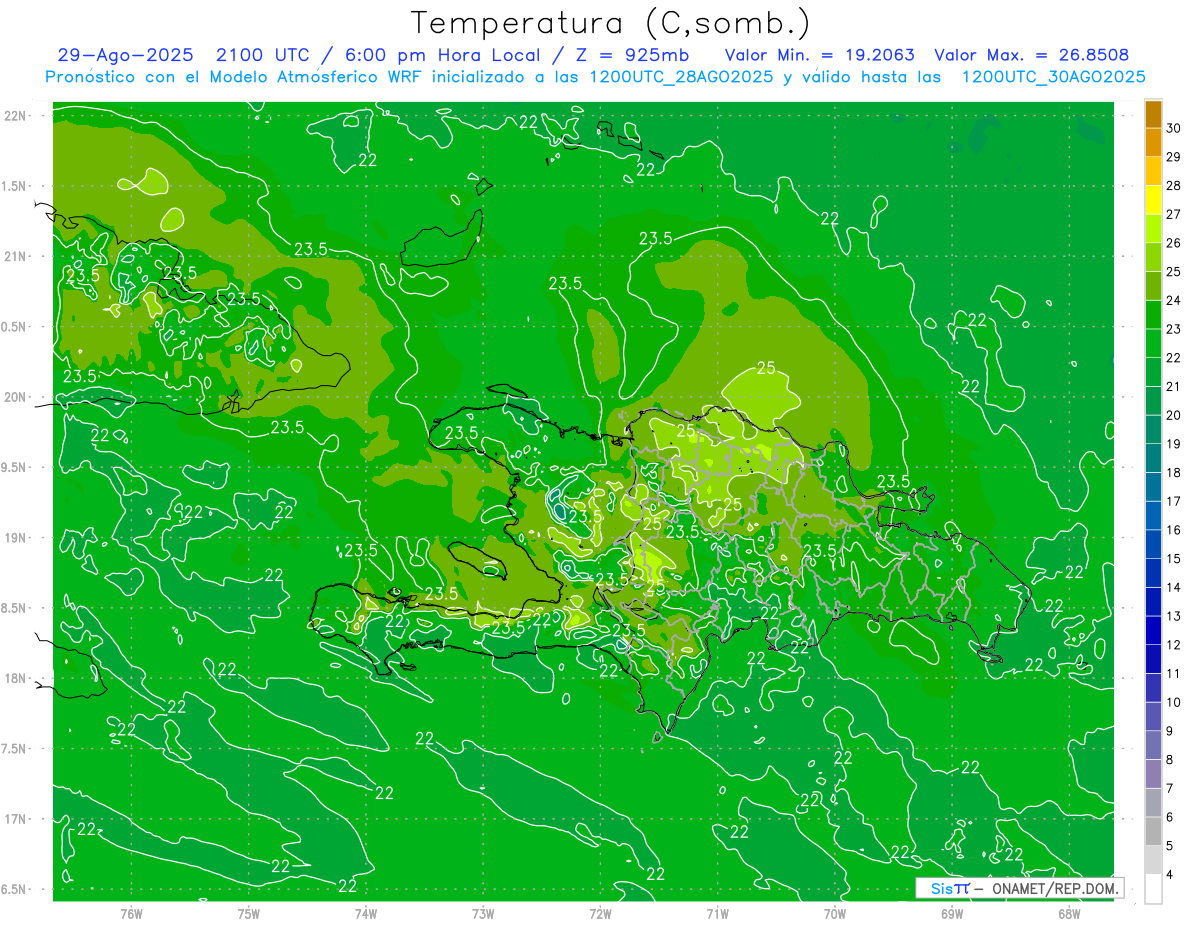Select valid-until time "1200UTC_30AGO2025"
The width and height of the screenshot is (1200, 927).
coord(1053,77)
